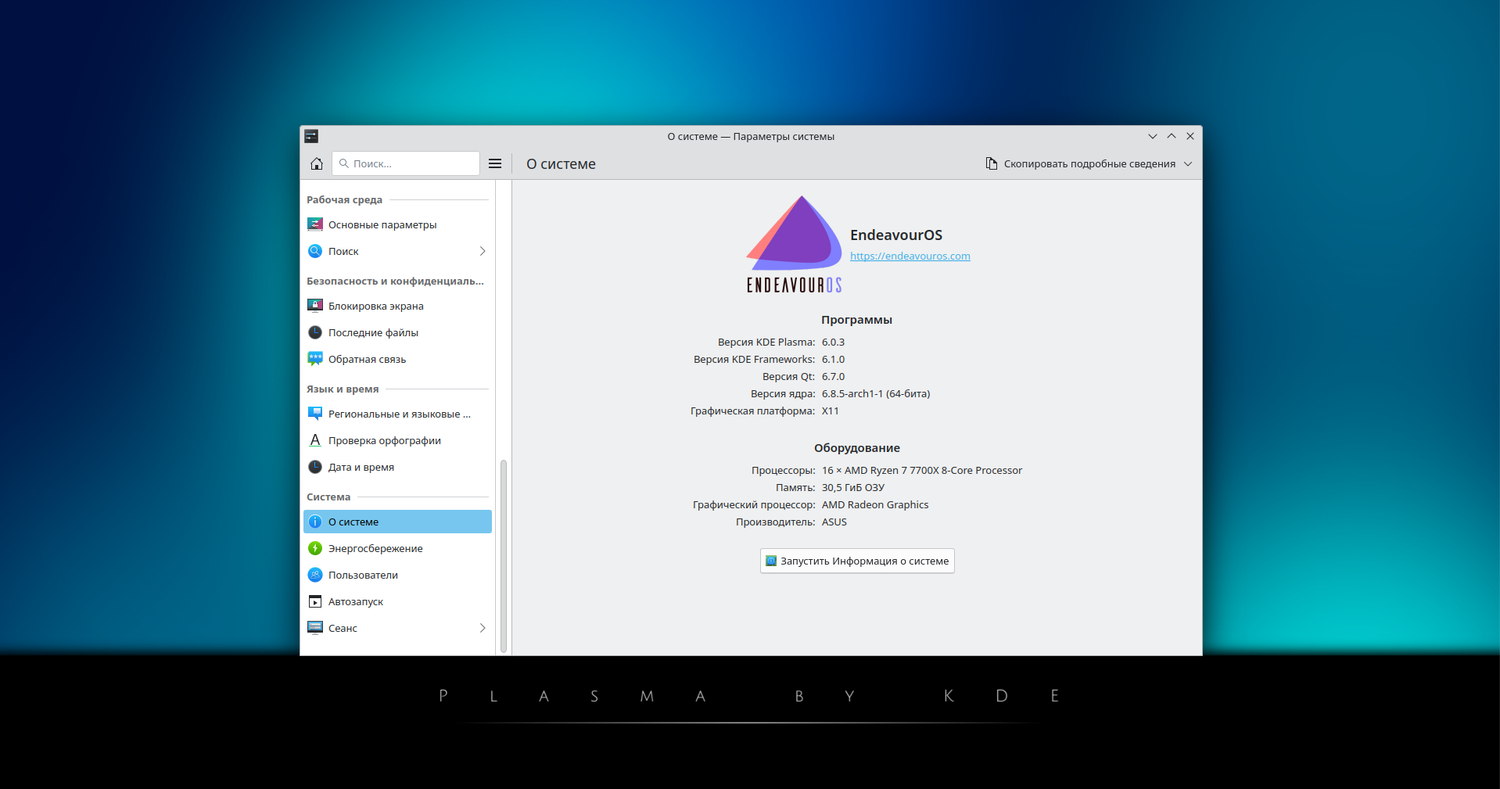Click the home icon in the toolbar
1500x789 pixels.
click(x=316, y=164)
